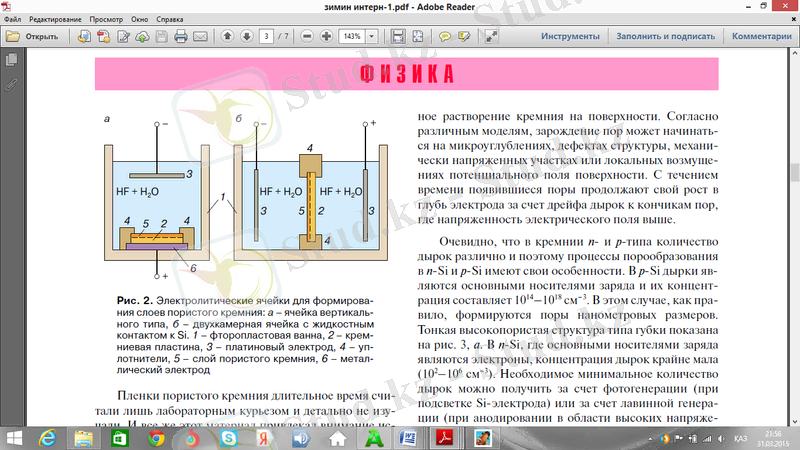Open the Инструменты panel

point(570,36)
